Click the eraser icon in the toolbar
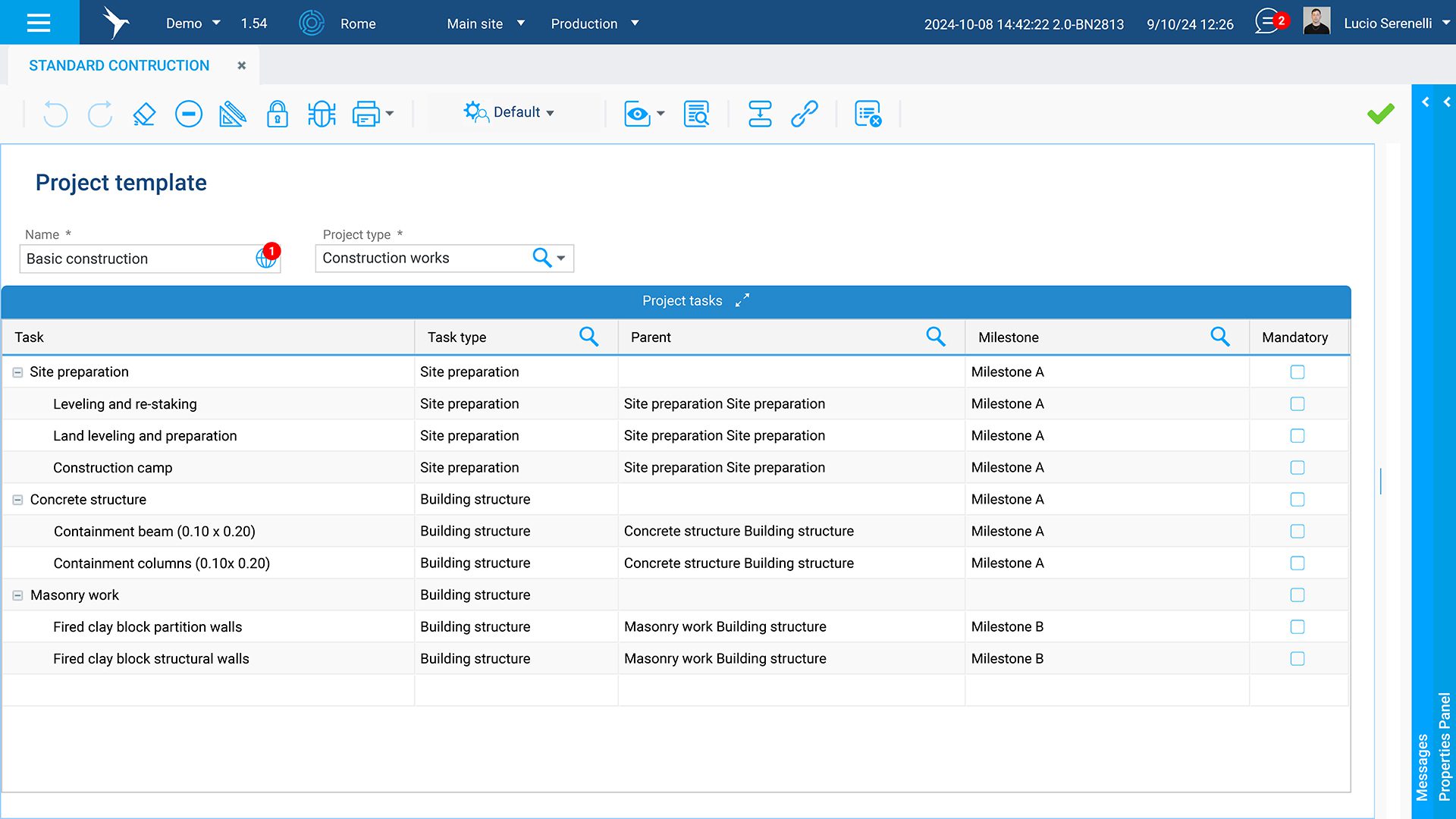Viewport: 1456px width, 819px height. pyautogui.click(x=144, y=114)
